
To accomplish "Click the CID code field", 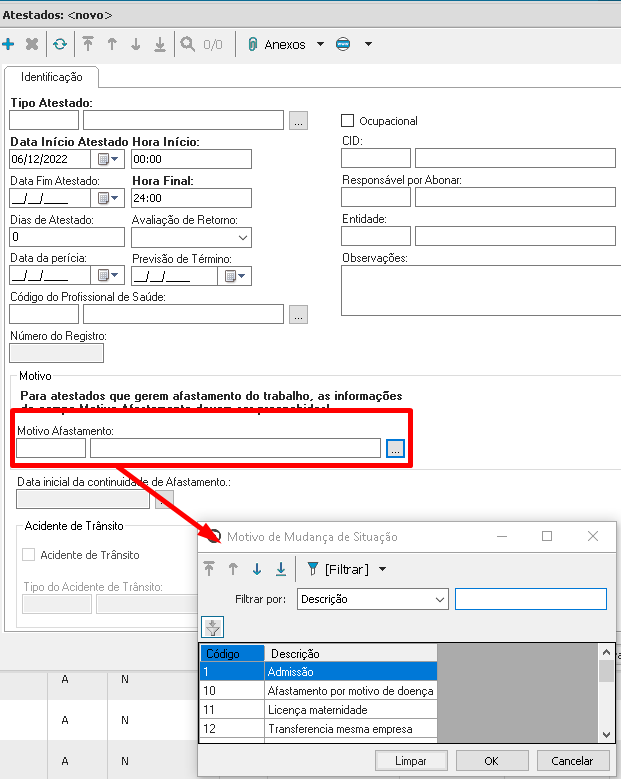I will (x=376, y=158).
